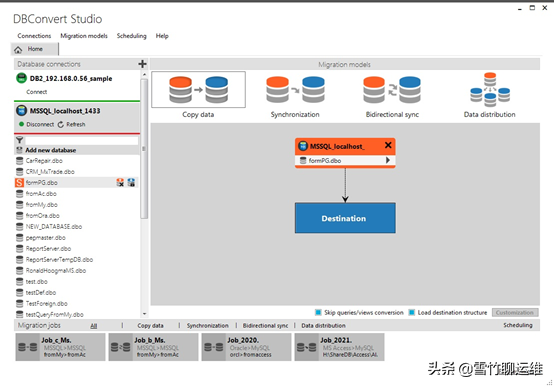Image resolution: width=554 pixels, height=387 pixels.
Task: Click database icon next to CarRepair.dbo
Action: pyautogui.click(x=20, y=161)
